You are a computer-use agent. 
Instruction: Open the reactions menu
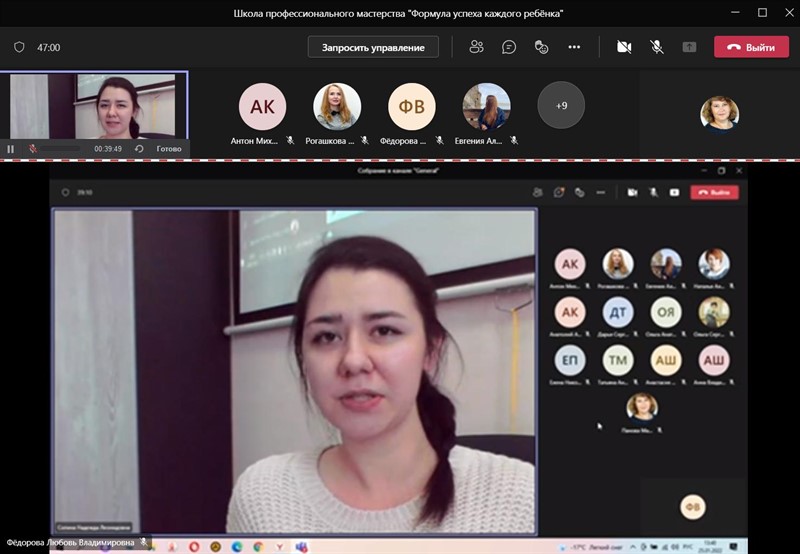pyautogui.click(x=541, y=47)
